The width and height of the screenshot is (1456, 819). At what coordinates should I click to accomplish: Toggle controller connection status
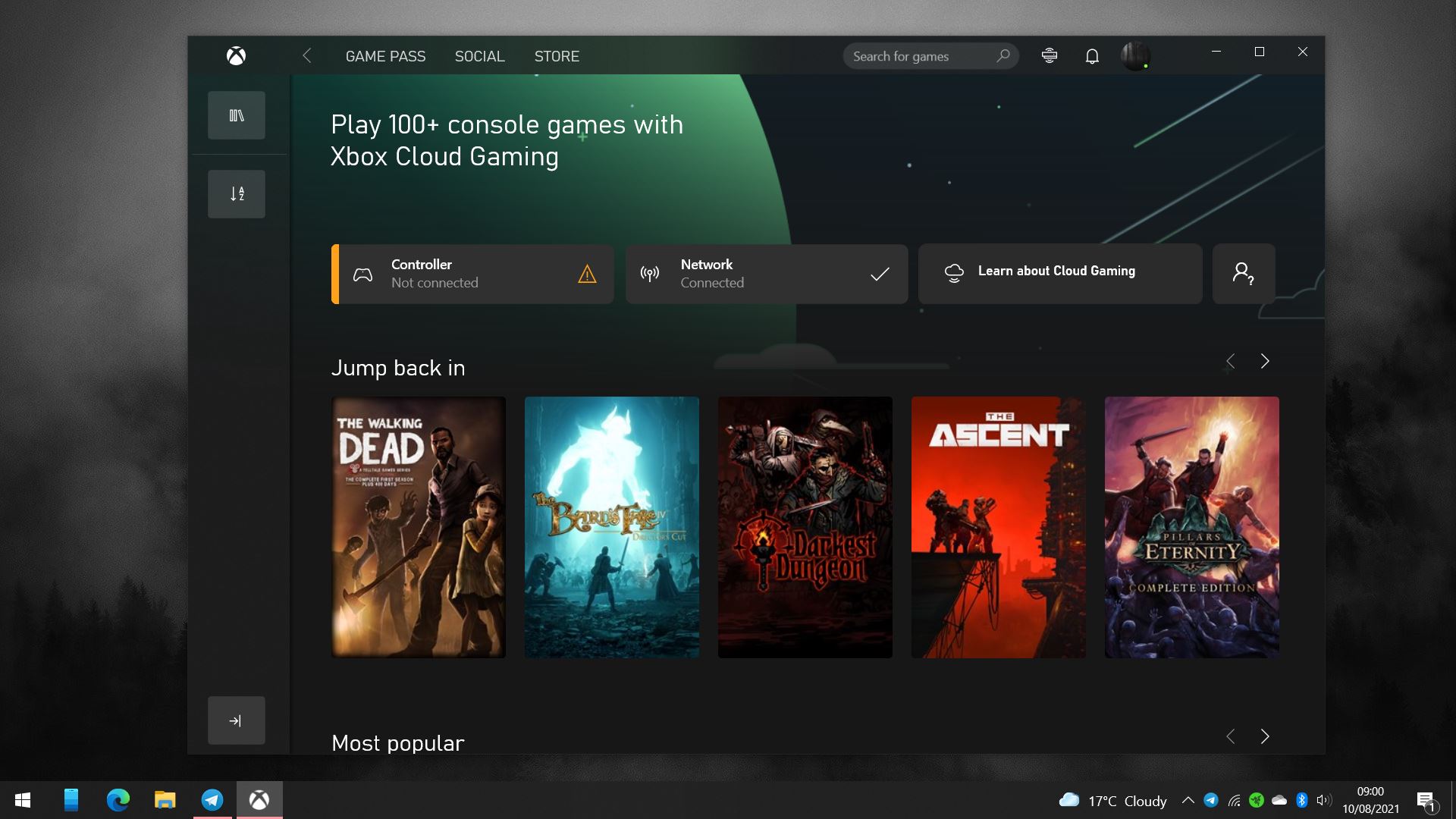click(x=473, y=273)
